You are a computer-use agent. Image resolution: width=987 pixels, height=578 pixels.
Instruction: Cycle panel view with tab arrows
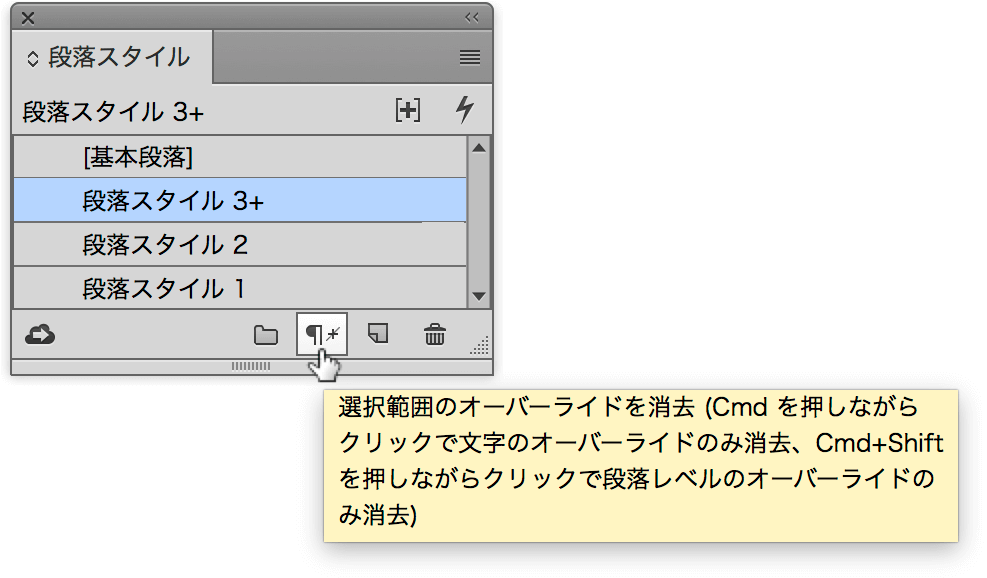[33, 59]
